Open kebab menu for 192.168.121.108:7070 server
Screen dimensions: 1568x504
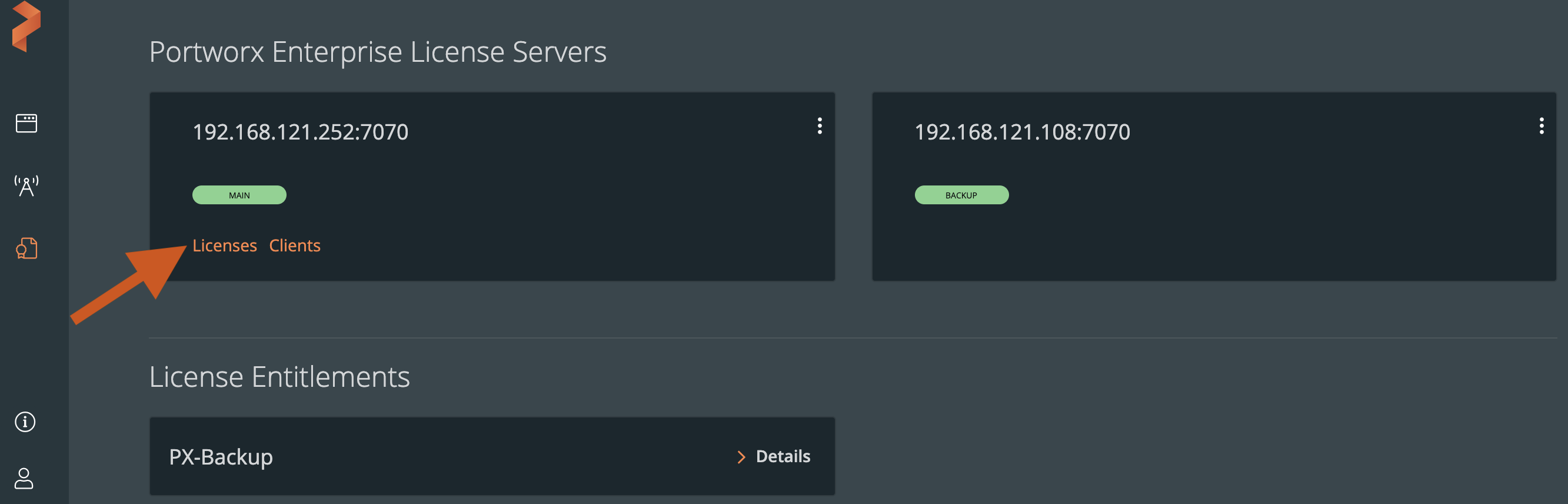pos(1541,126)
